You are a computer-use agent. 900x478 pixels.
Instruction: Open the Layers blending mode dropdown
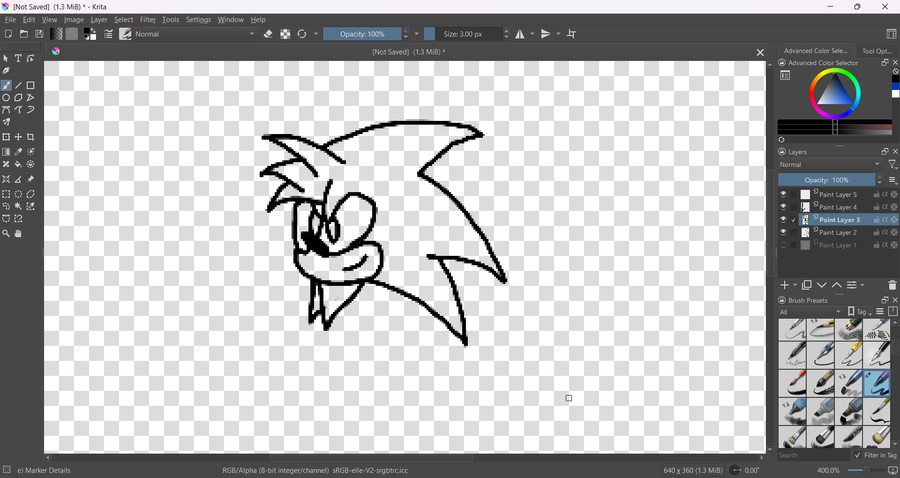829,164
